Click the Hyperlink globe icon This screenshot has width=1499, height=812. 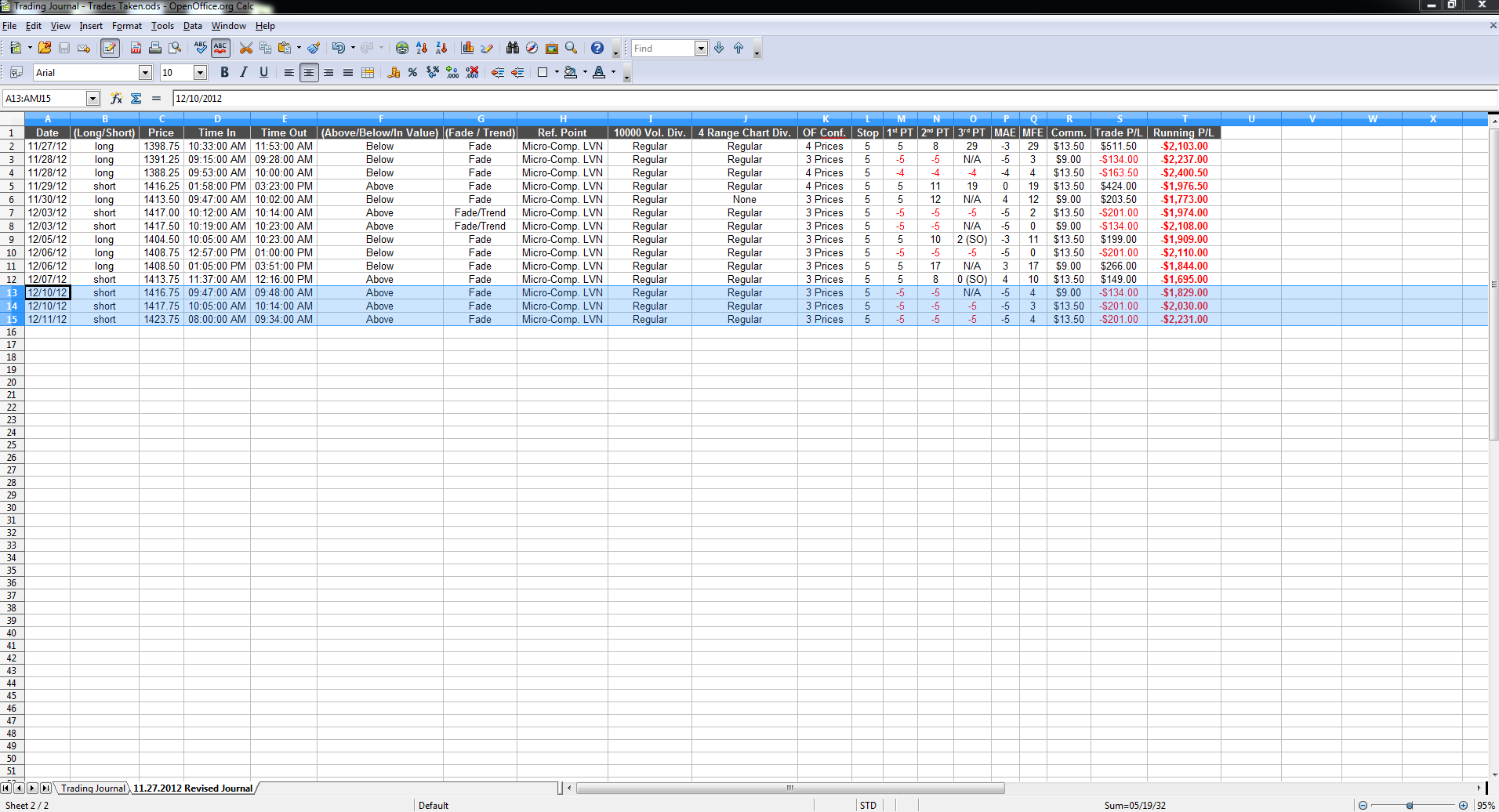pos(402,49)
